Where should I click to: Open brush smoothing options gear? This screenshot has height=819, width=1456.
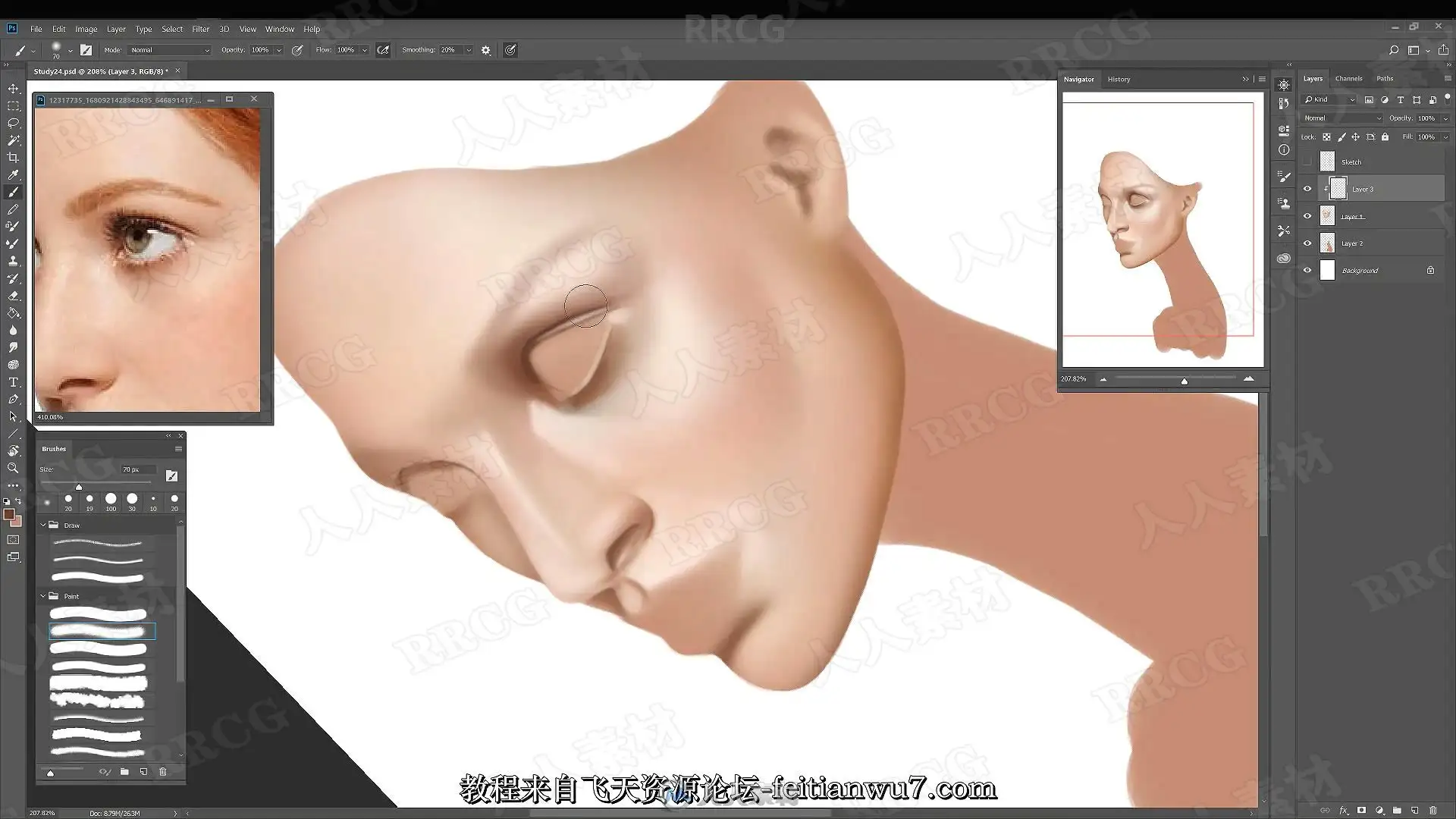tap(486, 50)
